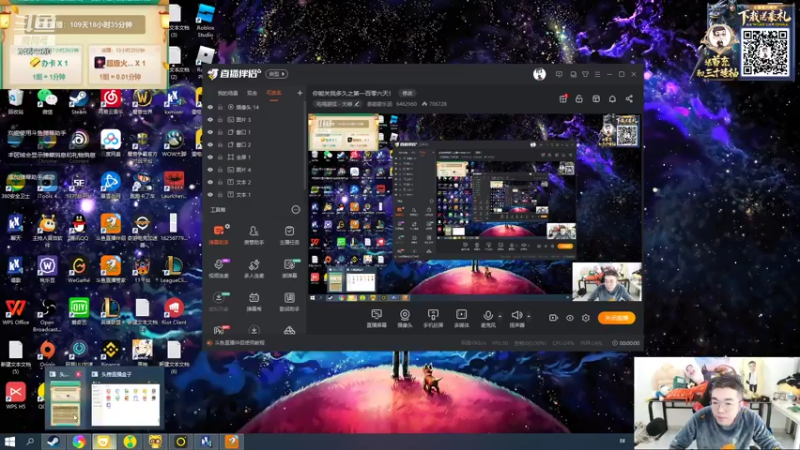The image size is (800, 450).
Task: Open the 弹幕助手 tool in toolbox
Action: click(219, 235)
